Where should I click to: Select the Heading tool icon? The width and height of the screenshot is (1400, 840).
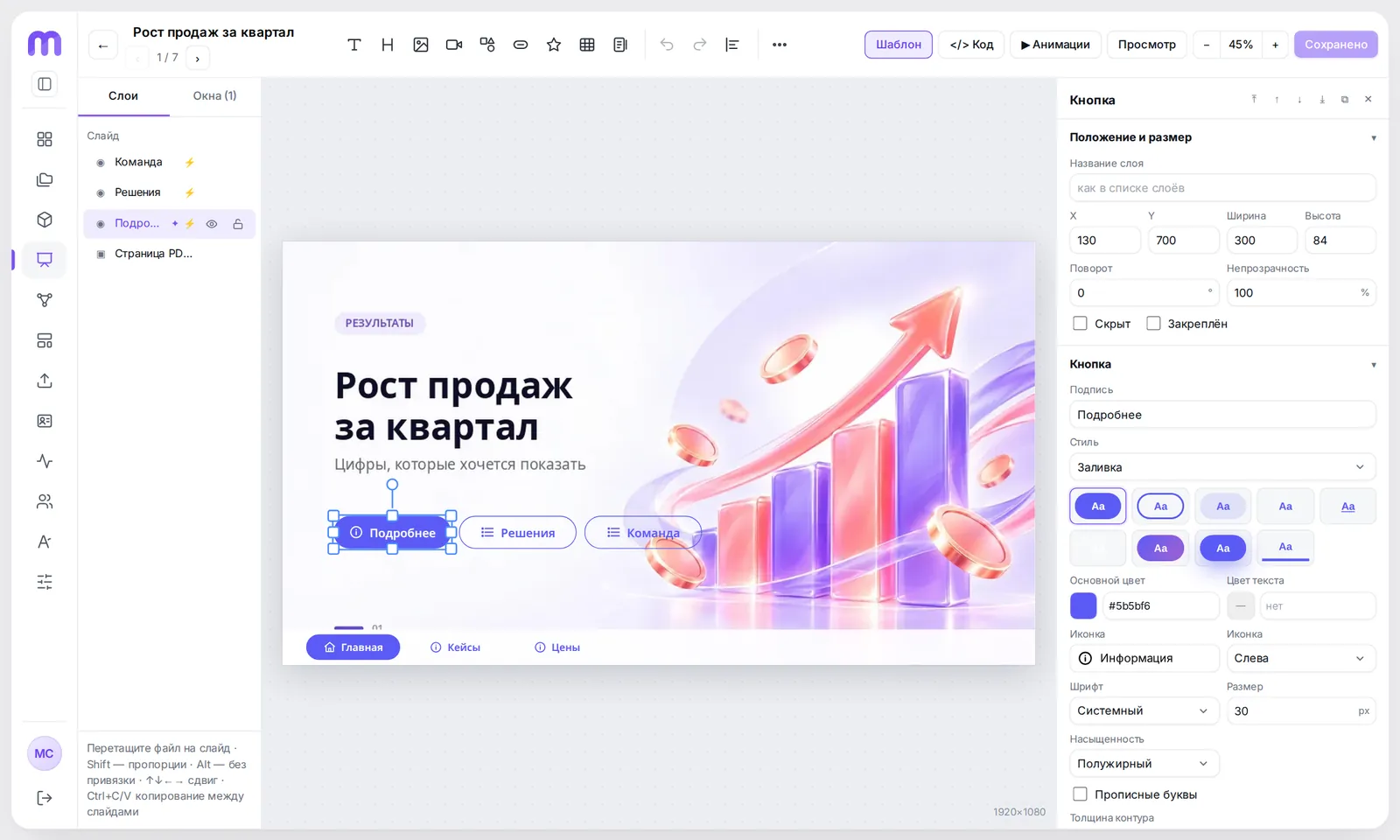click(x=388, y=45)
